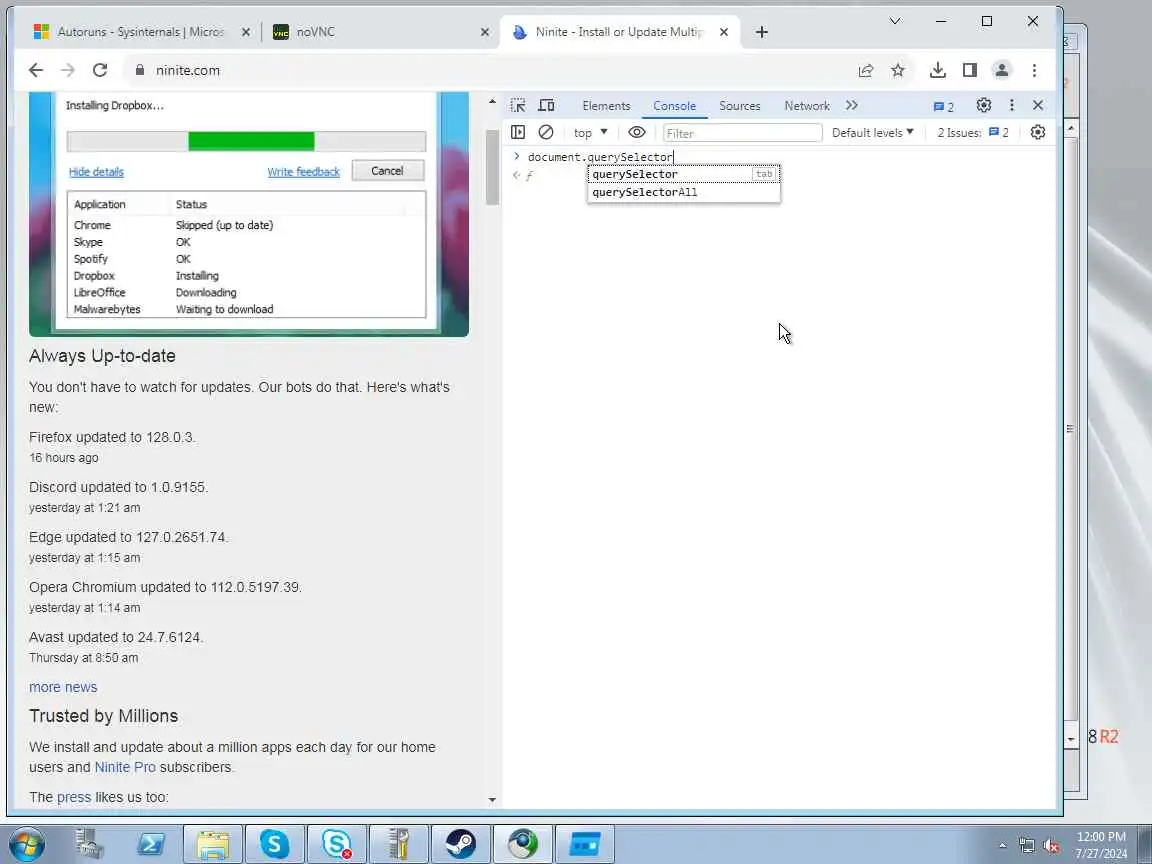Screen dimensions: 1152x864
Task: Choose the querySelector autocomplete suggestion
Action: tap(683, 174)
